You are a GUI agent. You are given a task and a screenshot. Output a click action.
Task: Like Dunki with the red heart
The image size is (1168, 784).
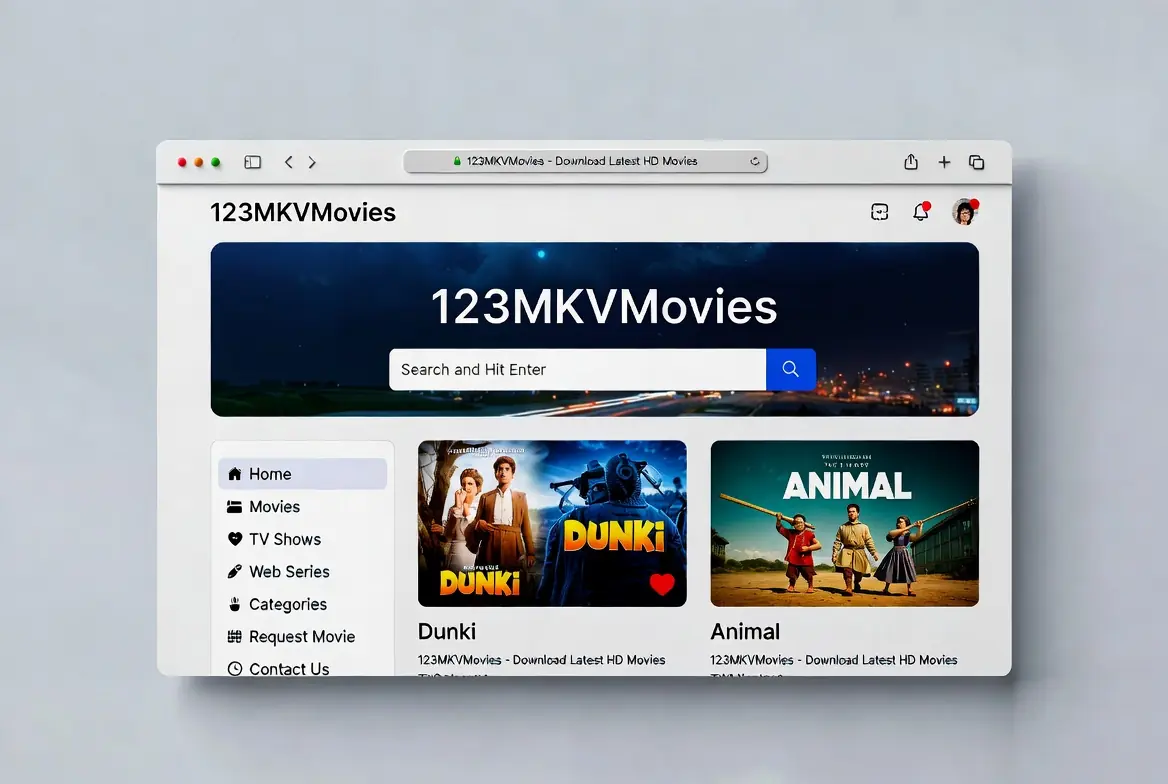[x=661, y=584]
